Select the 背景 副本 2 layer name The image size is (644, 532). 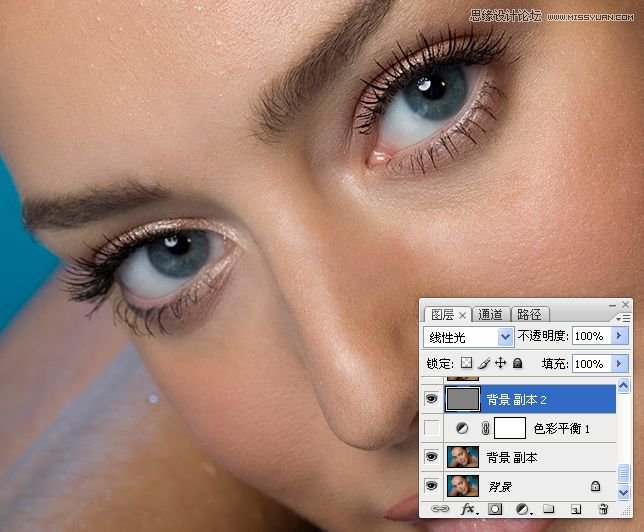click(516, 399)
